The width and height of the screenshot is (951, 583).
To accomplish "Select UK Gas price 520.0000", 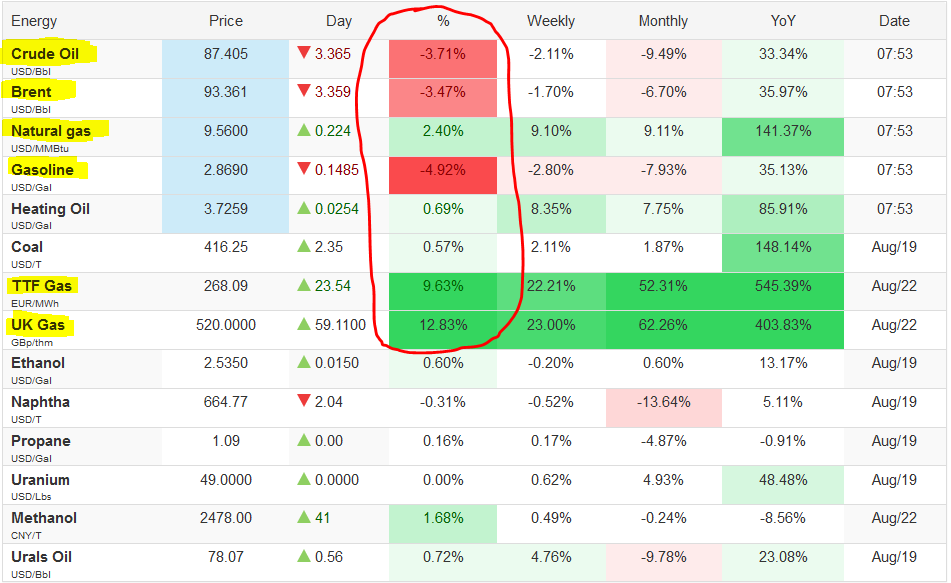I will click(x=226, y=325).
